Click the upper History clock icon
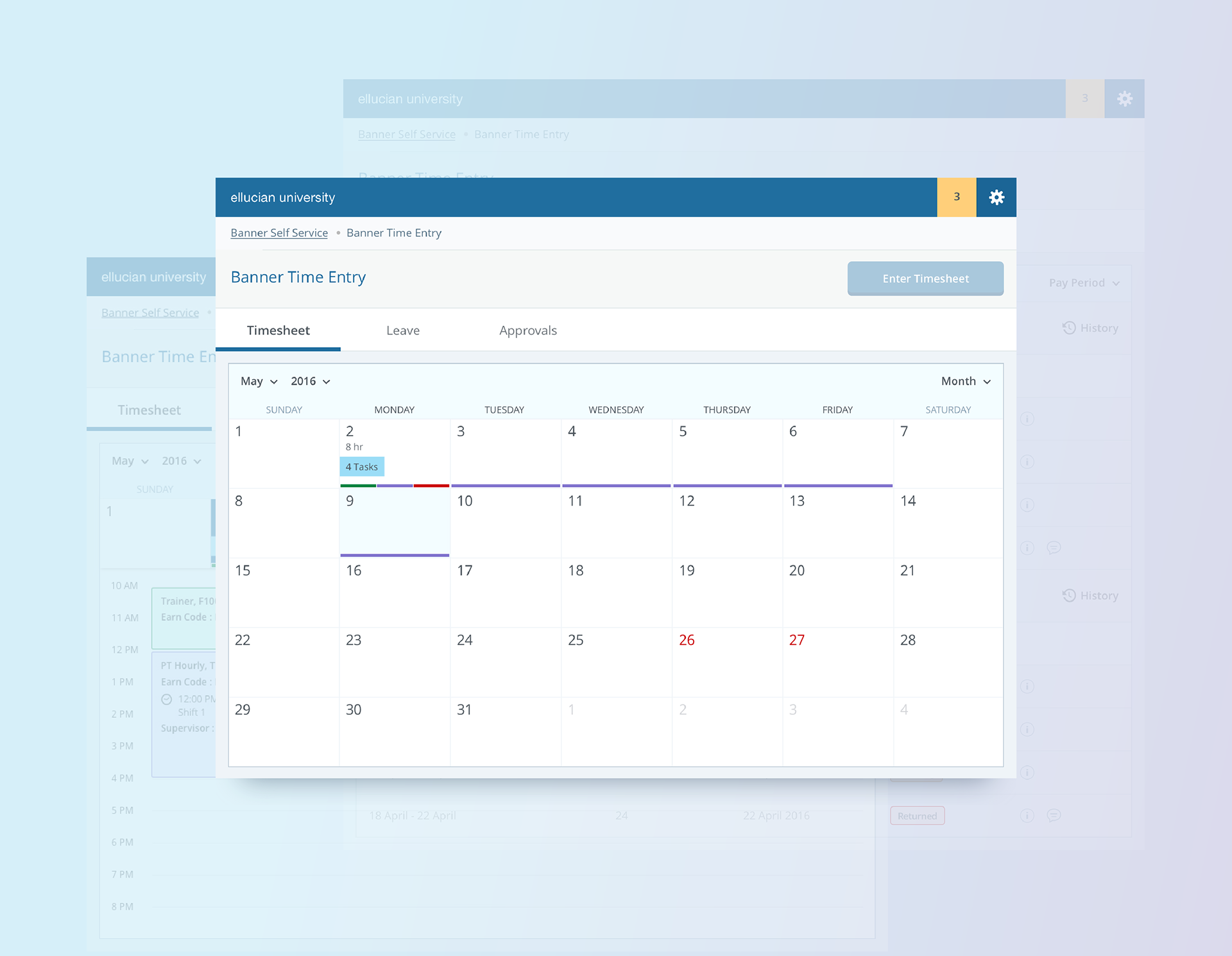 1068,328
